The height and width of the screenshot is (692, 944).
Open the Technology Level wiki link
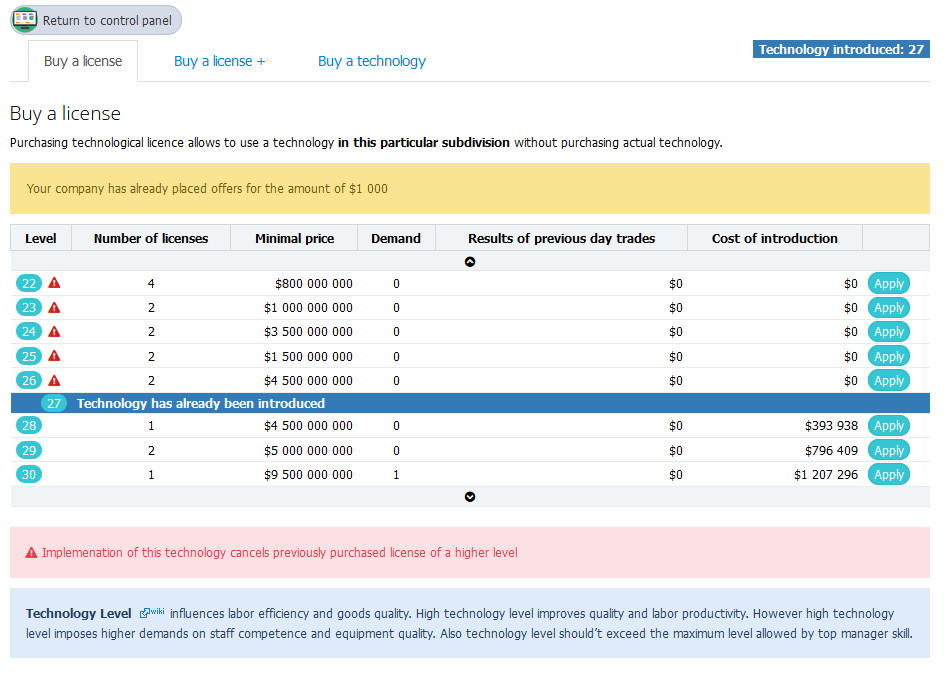(152, 613)
